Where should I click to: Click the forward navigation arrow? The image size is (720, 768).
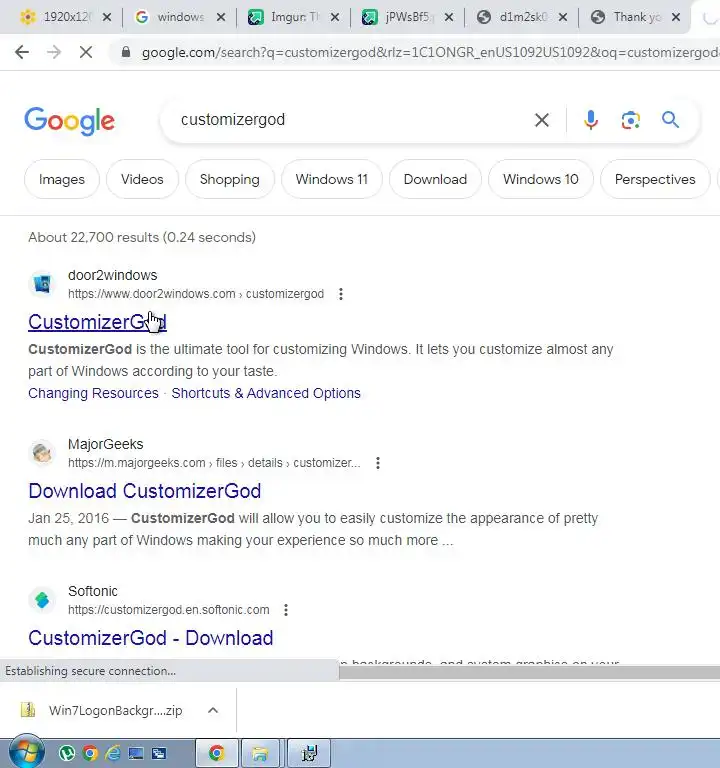coord(54,52)
